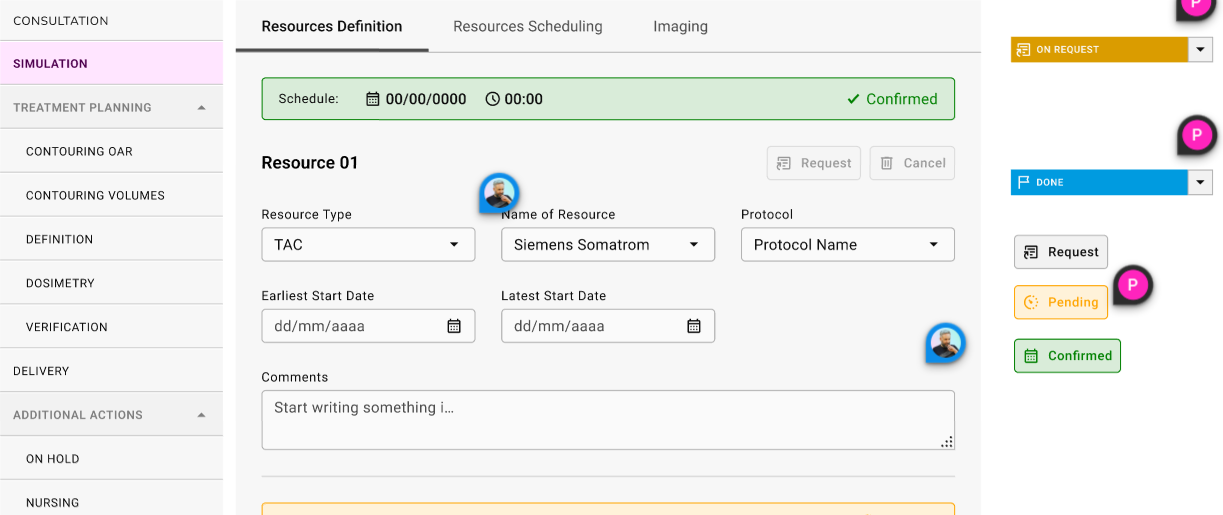Screen dimensions: 1223x515
Task: Click pink P avatar beside Pending badge
Action: tap(1133, 286)
